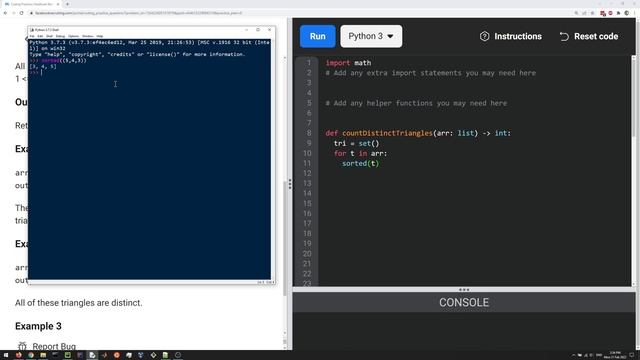640x360 pixels.
Task: Open the extensions puzzle icon in browser toolbar
Action: 618,13
